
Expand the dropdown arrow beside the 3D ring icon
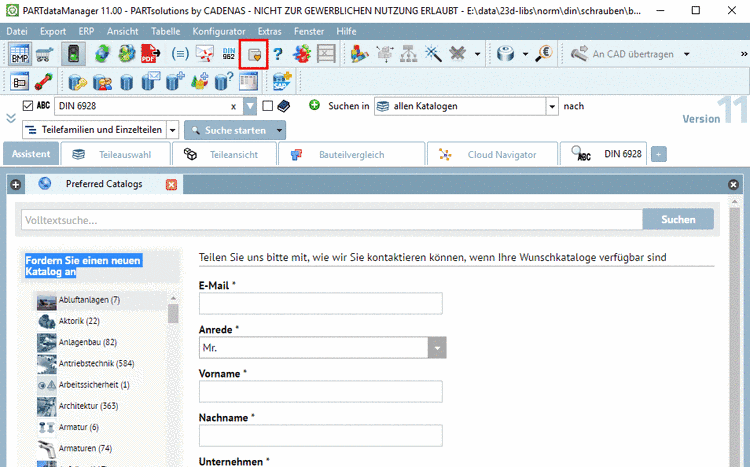[x=525, y=54]
